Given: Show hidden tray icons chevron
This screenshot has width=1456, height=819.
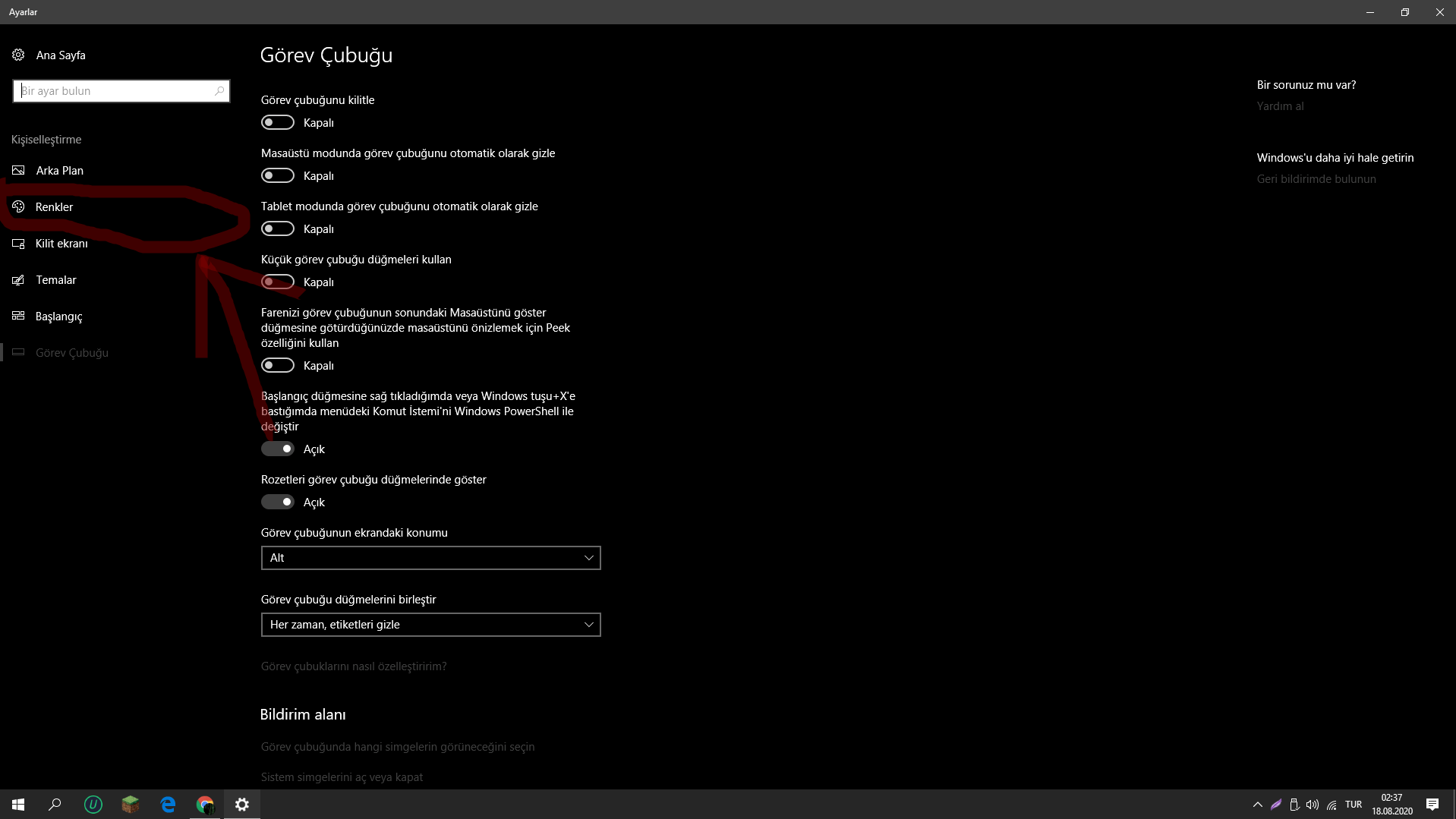Looking at the screenshot, I should click(1257, 805).
